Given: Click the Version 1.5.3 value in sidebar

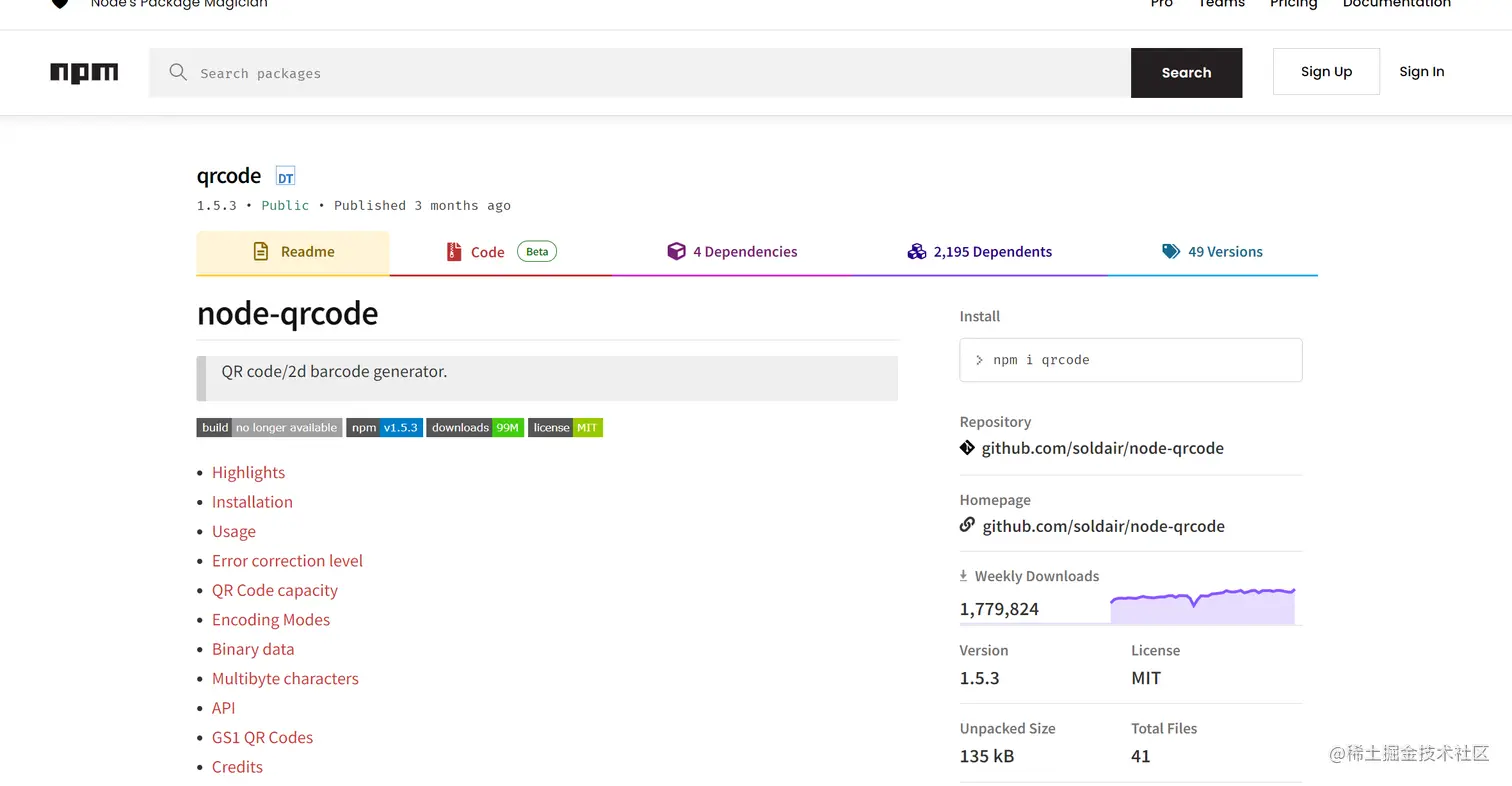Looking at the screenshot, I should [980, 678].
